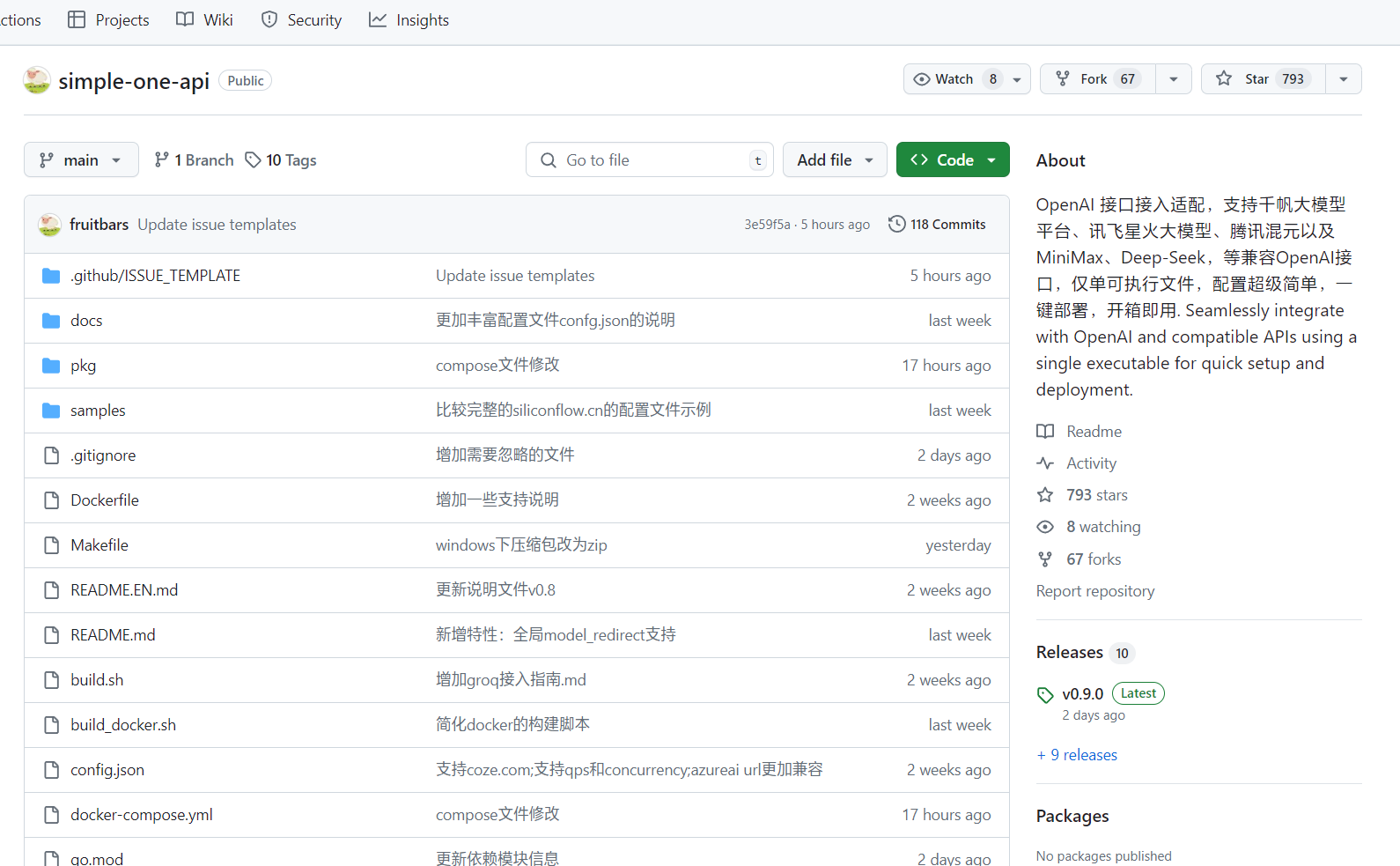Click the tag icon beside 10 Tags
1400x866 pixels.
click(253, 159)
